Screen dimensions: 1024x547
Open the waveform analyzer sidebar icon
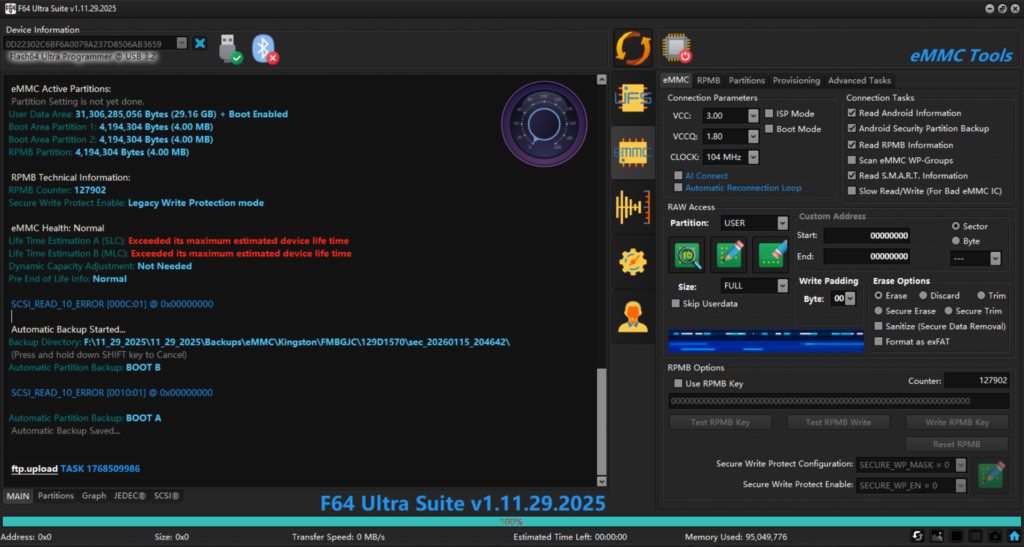click(x=633, y=208)
